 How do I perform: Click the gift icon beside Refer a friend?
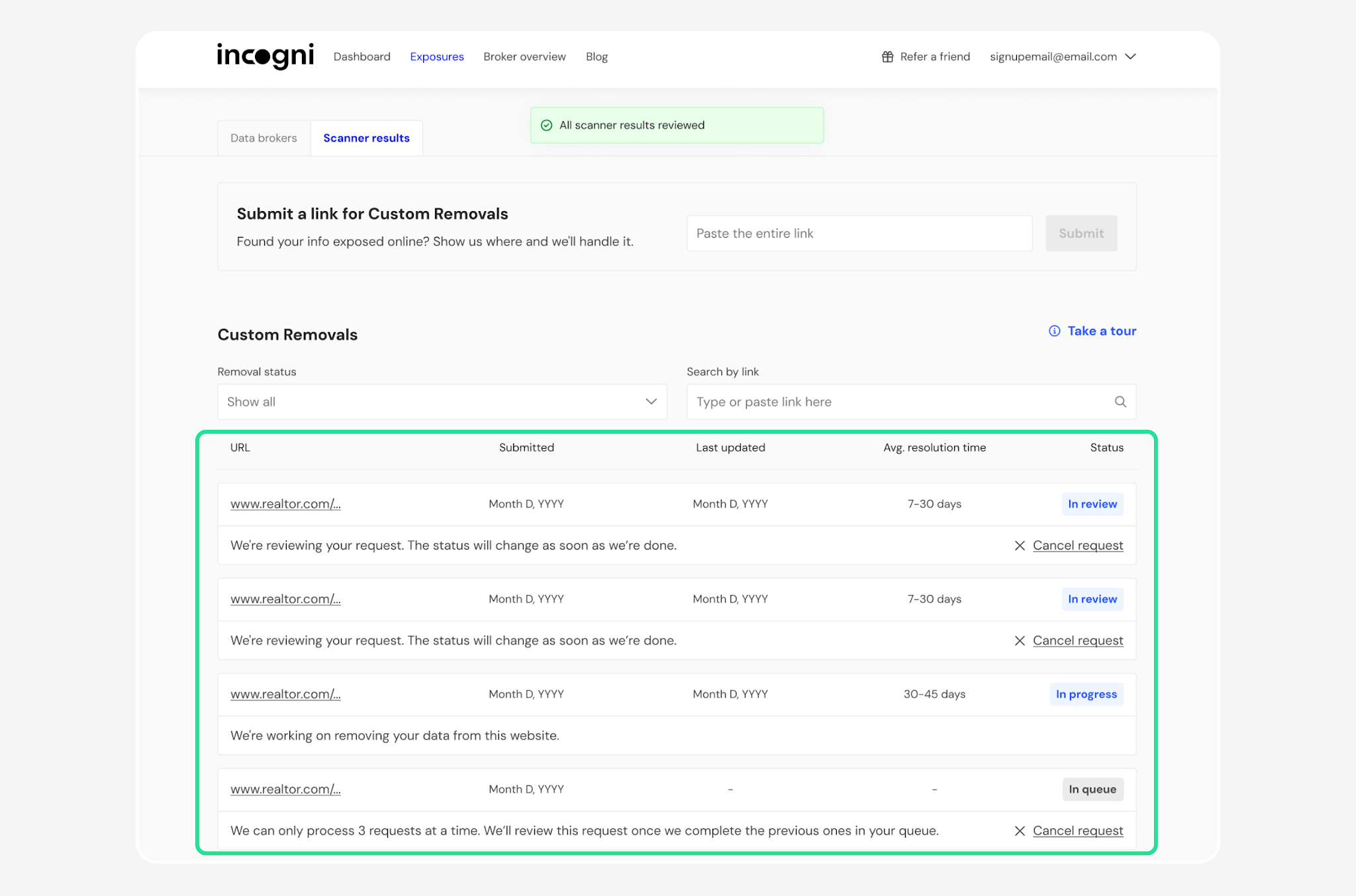click(887, 57)
